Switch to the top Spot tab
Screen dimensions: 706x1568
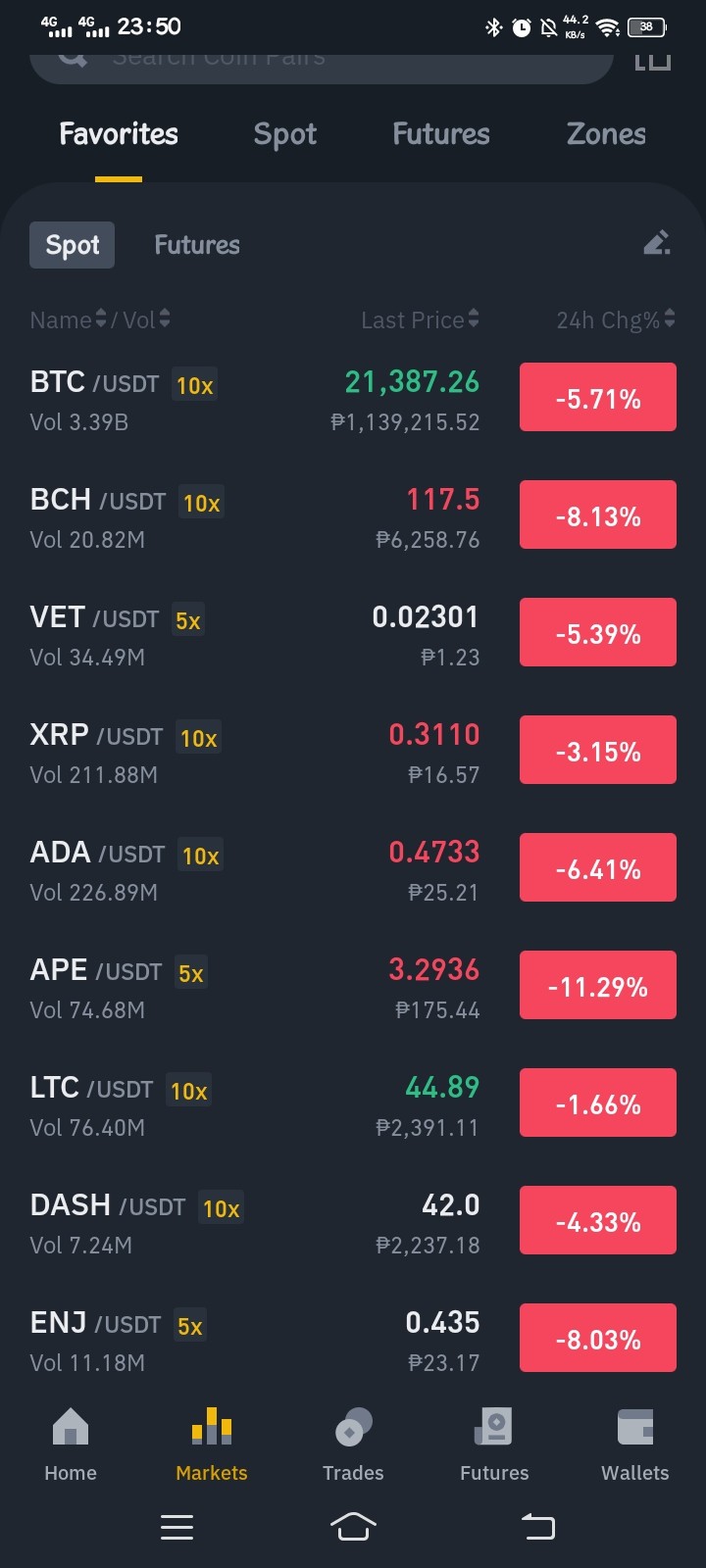click(285, 134)
